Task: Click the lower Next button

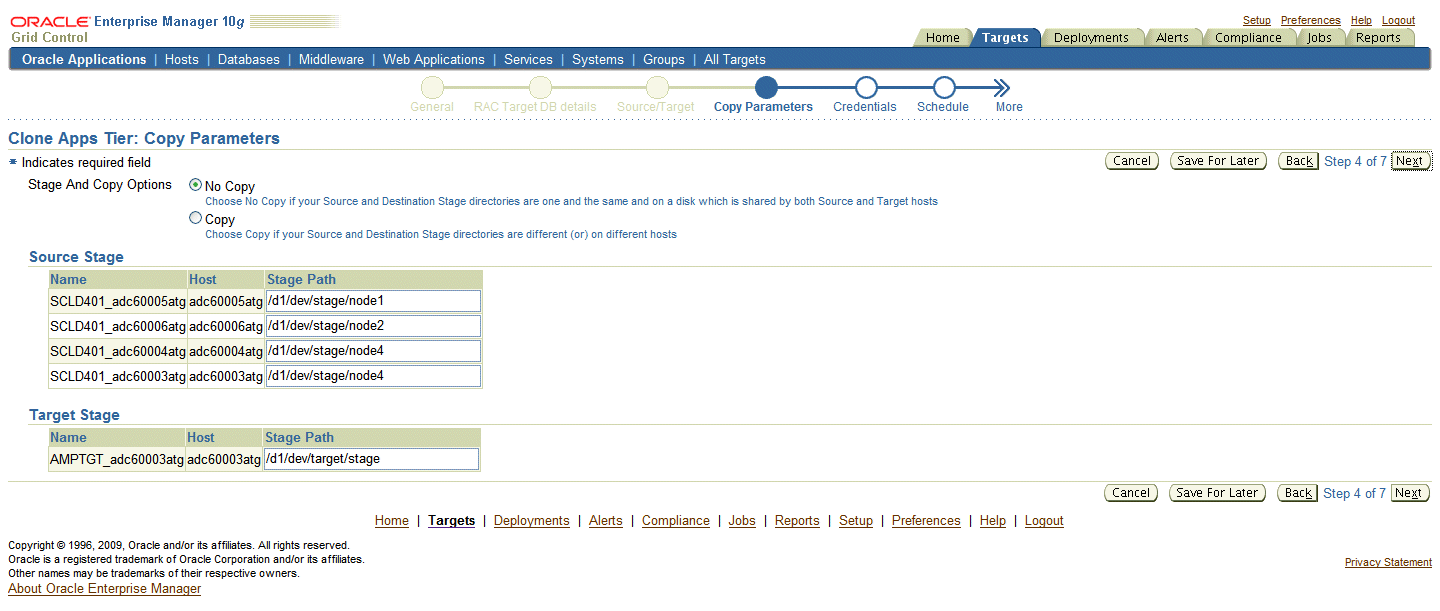Action: pyautogui.click(x=1409, y=493)
